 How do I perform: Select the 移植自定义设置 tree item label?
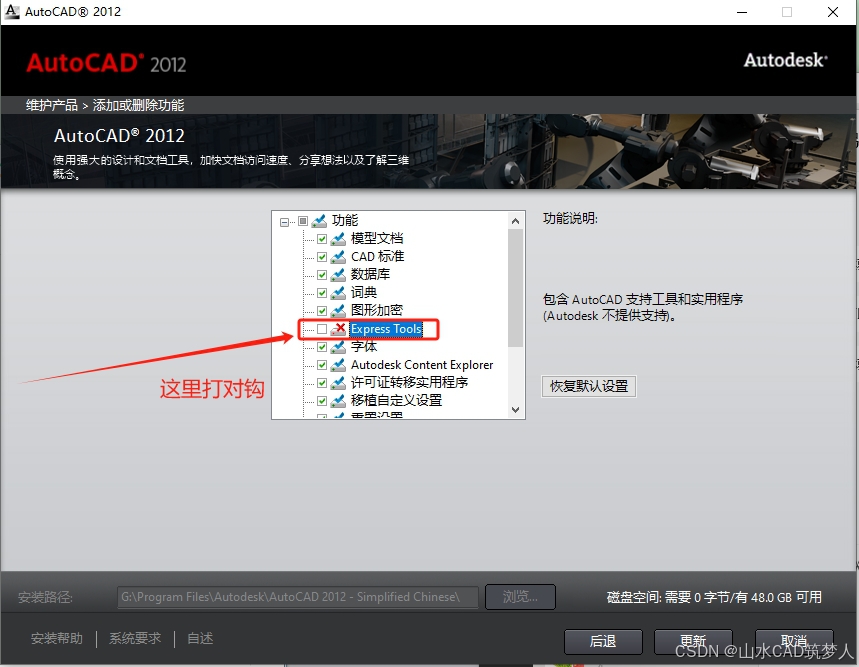pos(396,400)
